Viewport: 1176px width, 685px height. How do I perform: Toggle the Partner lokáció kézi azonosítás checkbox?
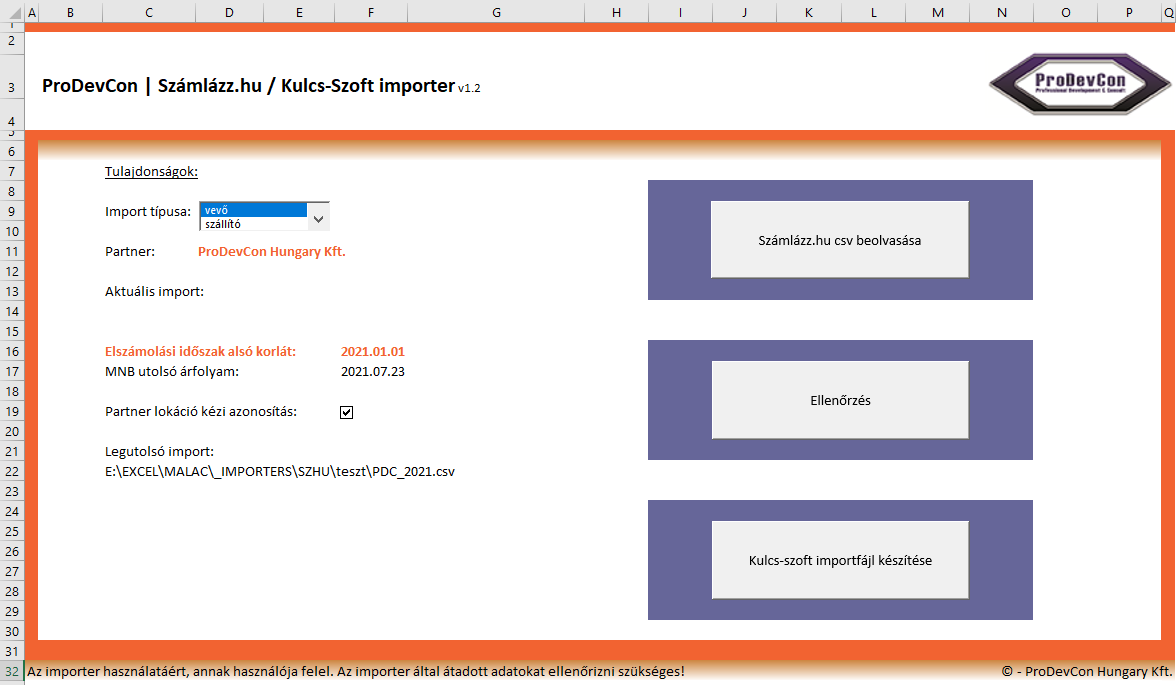[x=346, y=412]
